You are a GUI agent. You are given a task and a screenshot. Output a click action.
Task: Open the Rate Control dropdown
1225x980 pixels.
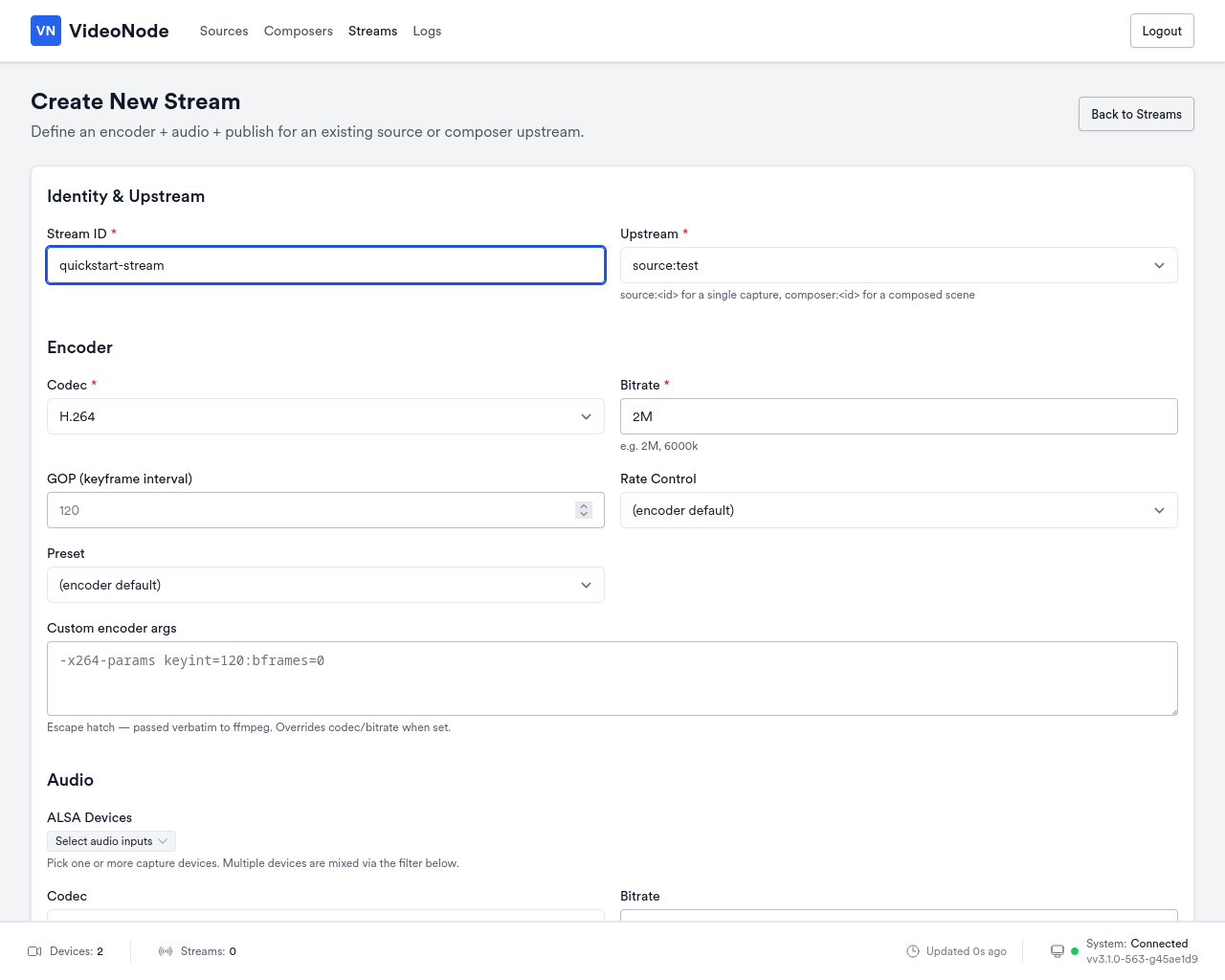point(899,510)
